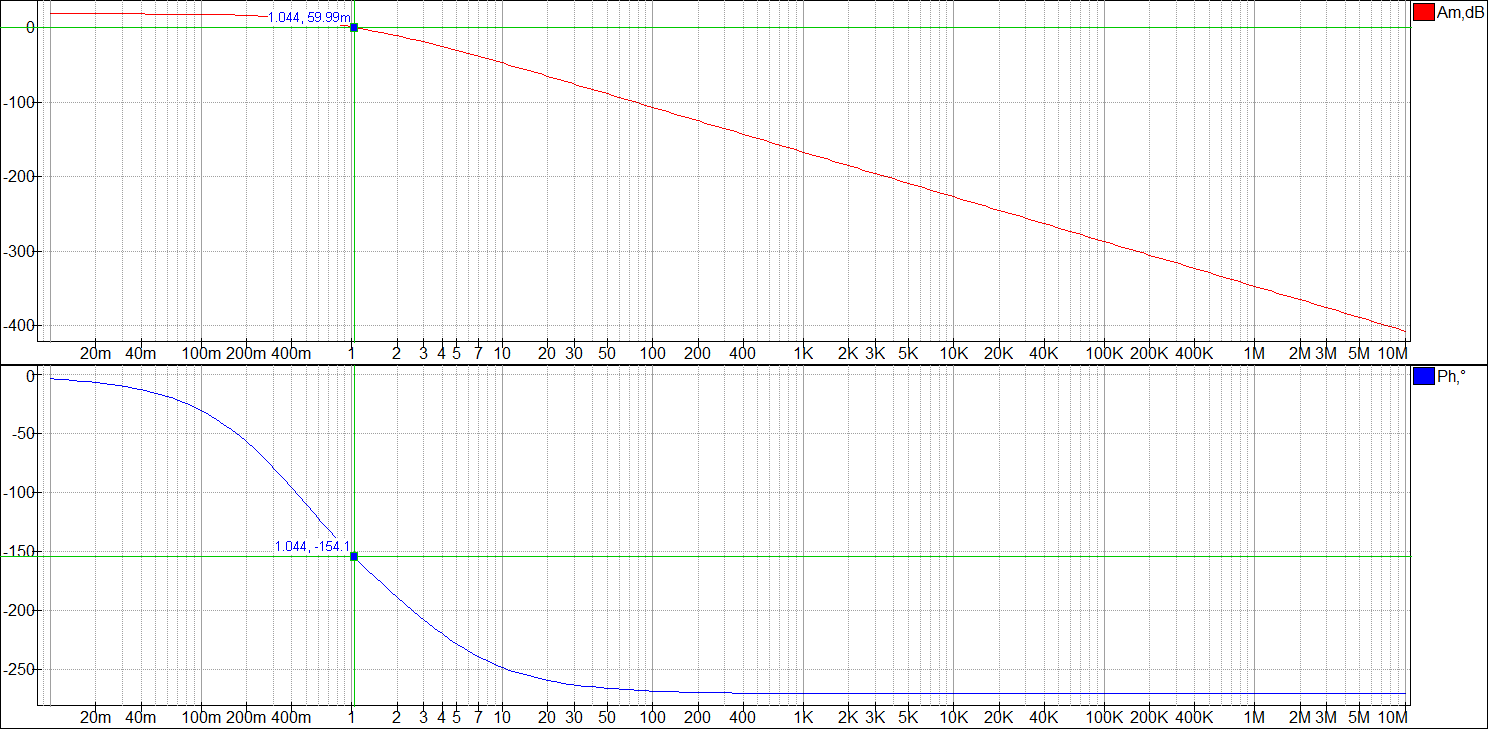Click the -200 label on the amplitude axis

21,177
